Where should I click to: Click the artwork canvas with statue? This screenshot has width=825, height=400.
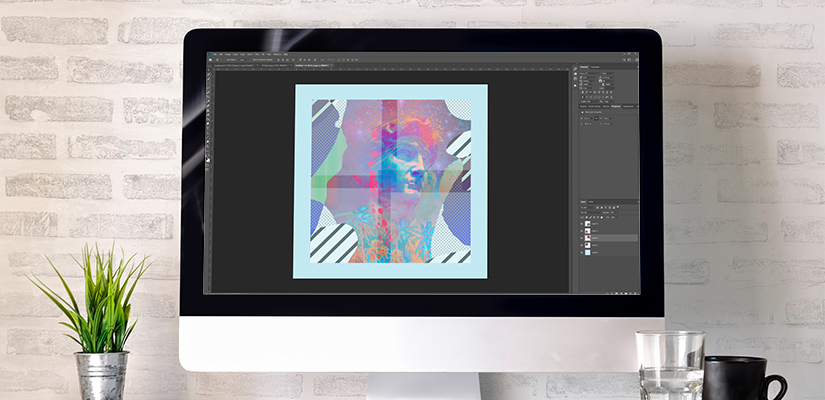(x=390, y=181)
